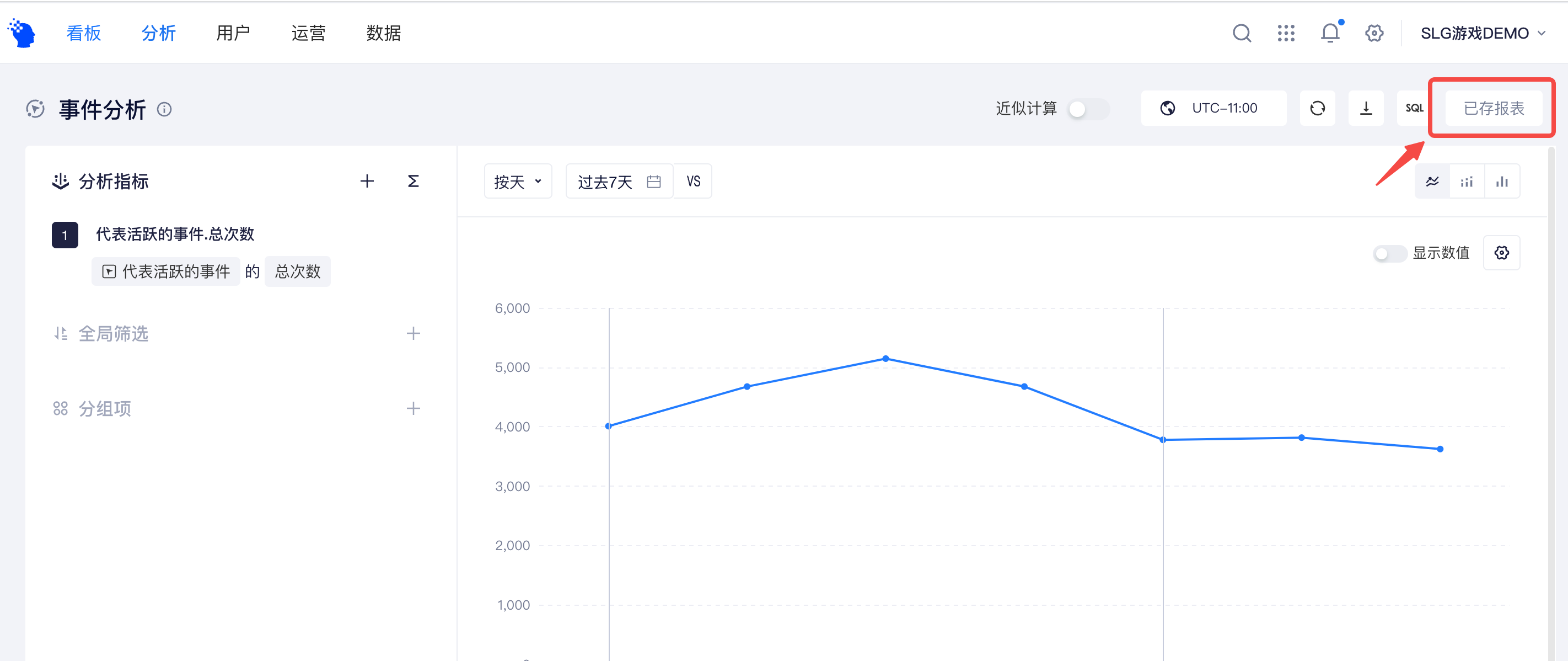Image resolution: width=1568 pixels, height=661 pixels.
Task: Switch to bar chart view icon
Action: point(1502,182)
